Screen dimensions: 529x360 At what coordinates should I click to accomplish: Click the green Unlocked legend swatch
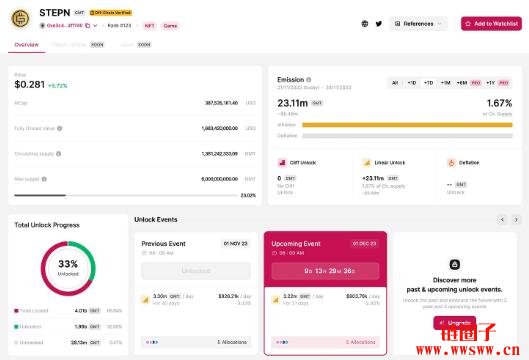(16, 327)
